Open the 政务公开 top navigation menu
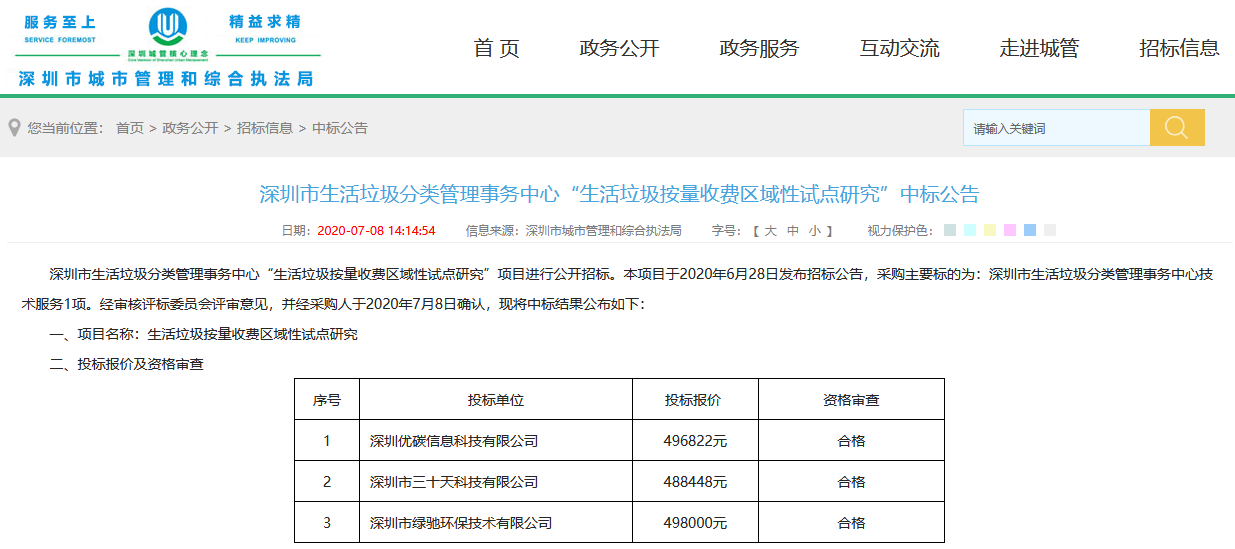This screenshot has width=1235, height=549. pos(619,48)
